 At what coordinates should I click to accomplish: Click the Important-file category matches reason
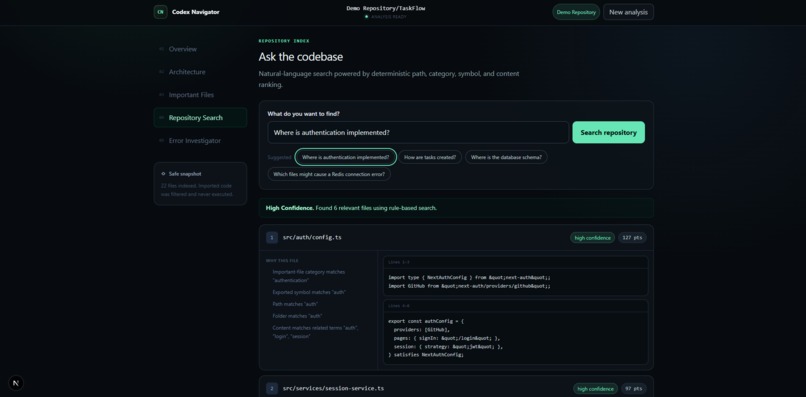pyautogui.click(x=308, y=276)
